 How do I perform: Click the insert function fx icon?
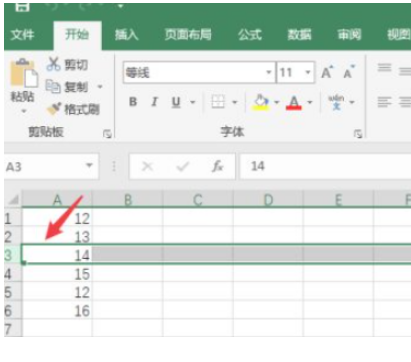(217, 166)
